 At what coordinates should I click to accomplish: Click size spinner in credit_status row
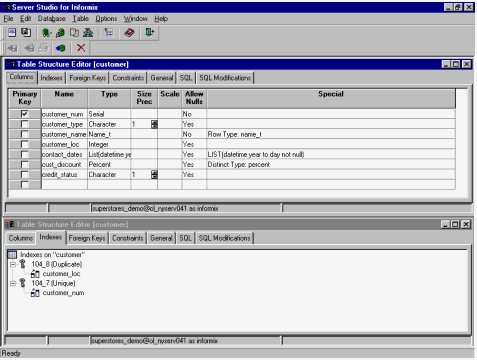tap(154, 174)
